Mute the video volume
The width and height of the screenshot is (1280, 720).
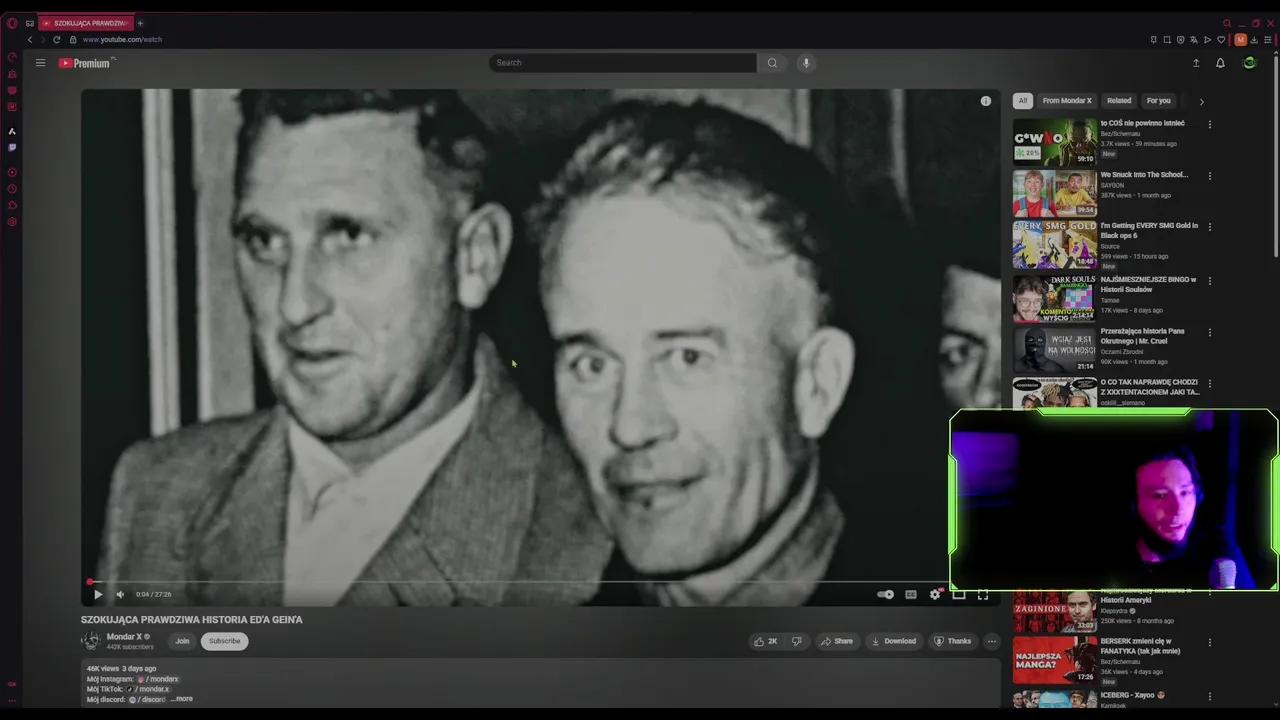pyautogui.click(x=120, y=594)
